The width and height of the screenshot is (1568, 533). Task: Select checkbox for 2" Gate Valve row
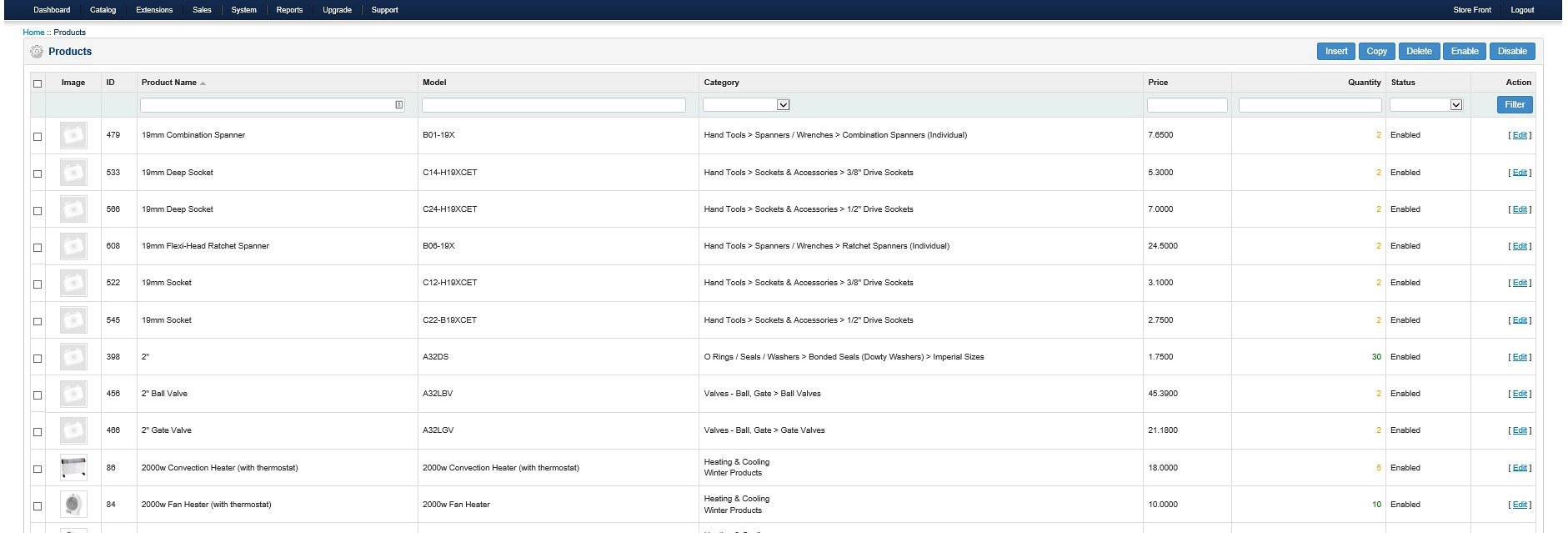[x=38, y=432]
